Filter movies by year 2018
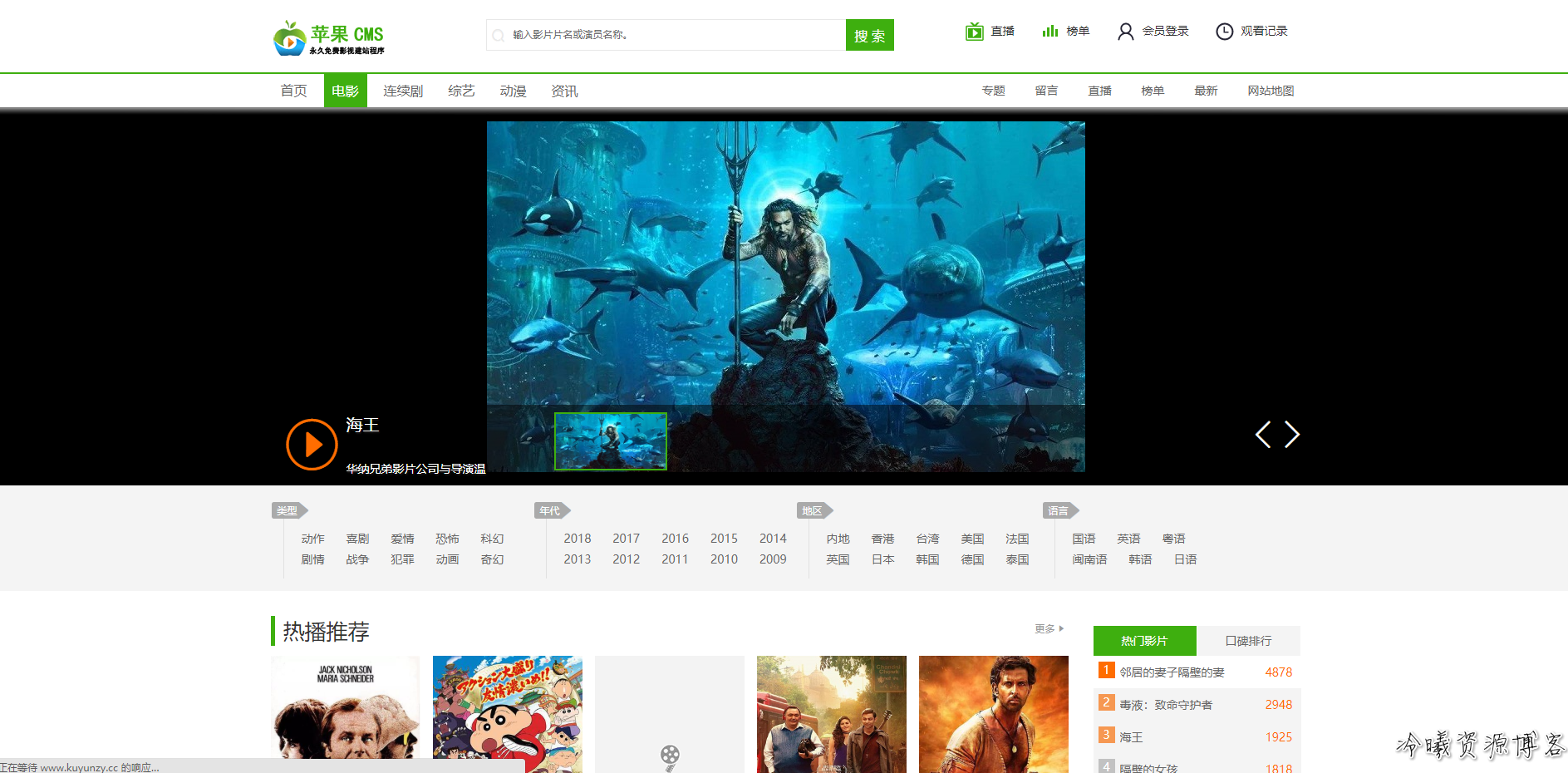Screen dimensions: 1568x773 pyautogui.click(x=578, y=539)
